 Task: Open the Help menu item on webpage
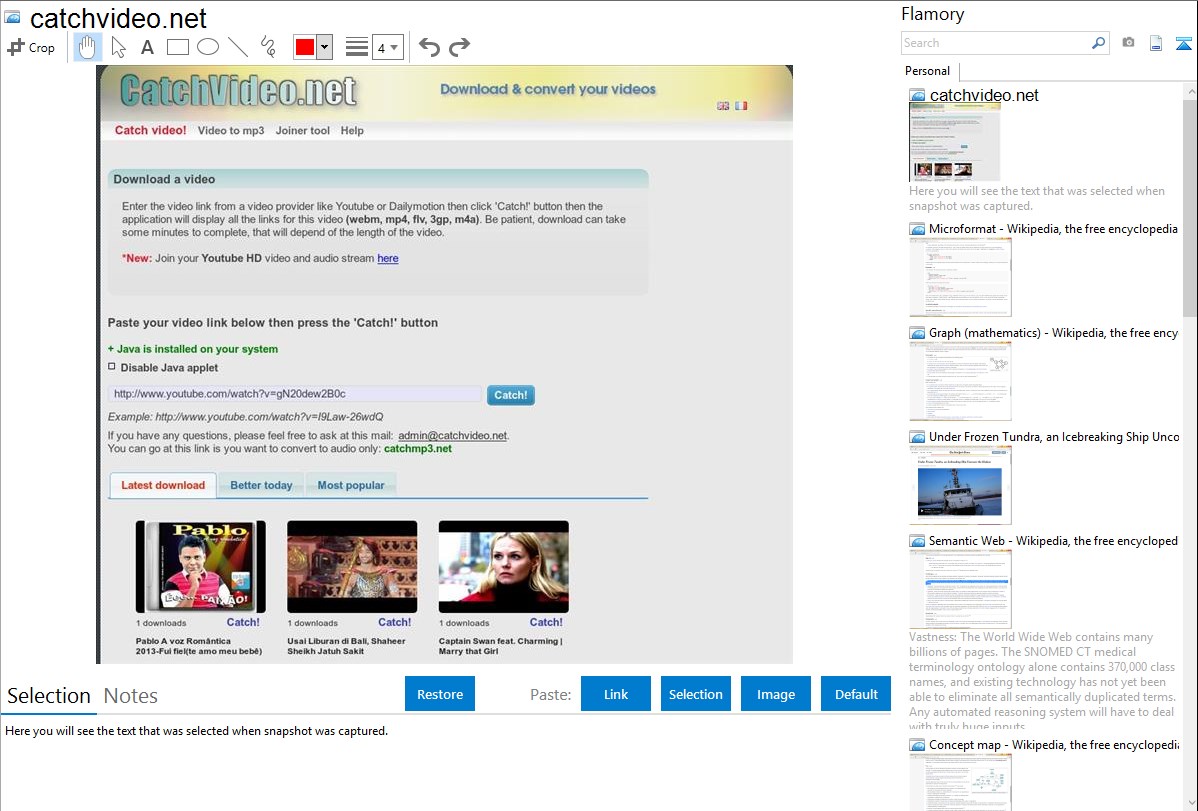click(x=352, y=131)
